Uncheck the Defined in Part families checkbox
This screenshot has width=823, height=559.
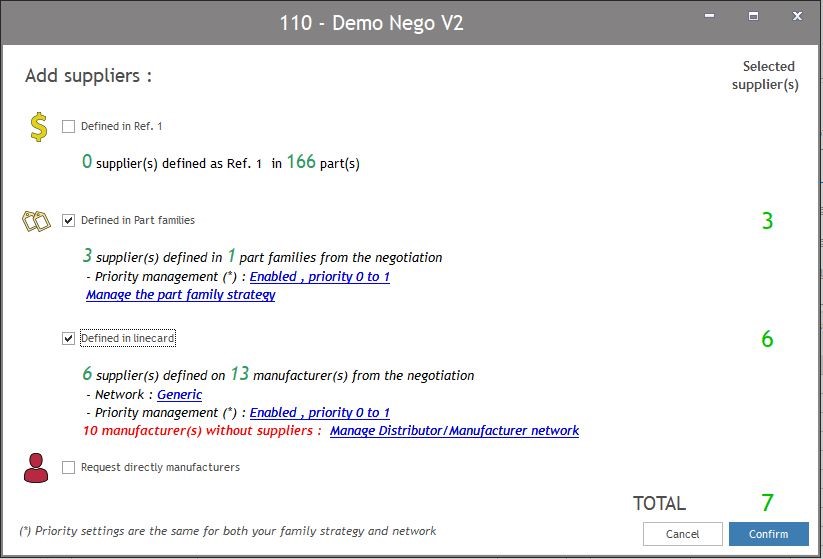point(68,220)
